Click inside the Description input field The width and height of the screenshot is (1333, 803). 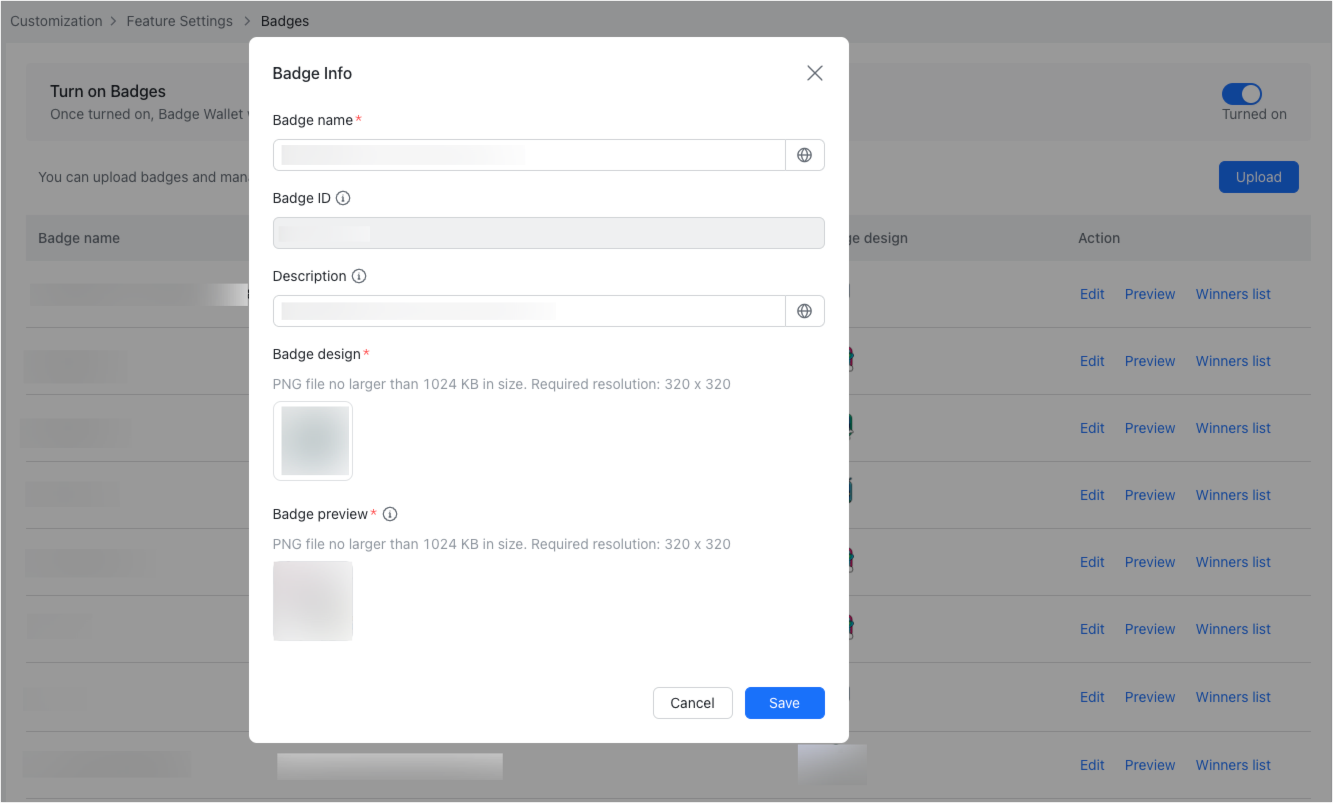(x=529, y=311)
